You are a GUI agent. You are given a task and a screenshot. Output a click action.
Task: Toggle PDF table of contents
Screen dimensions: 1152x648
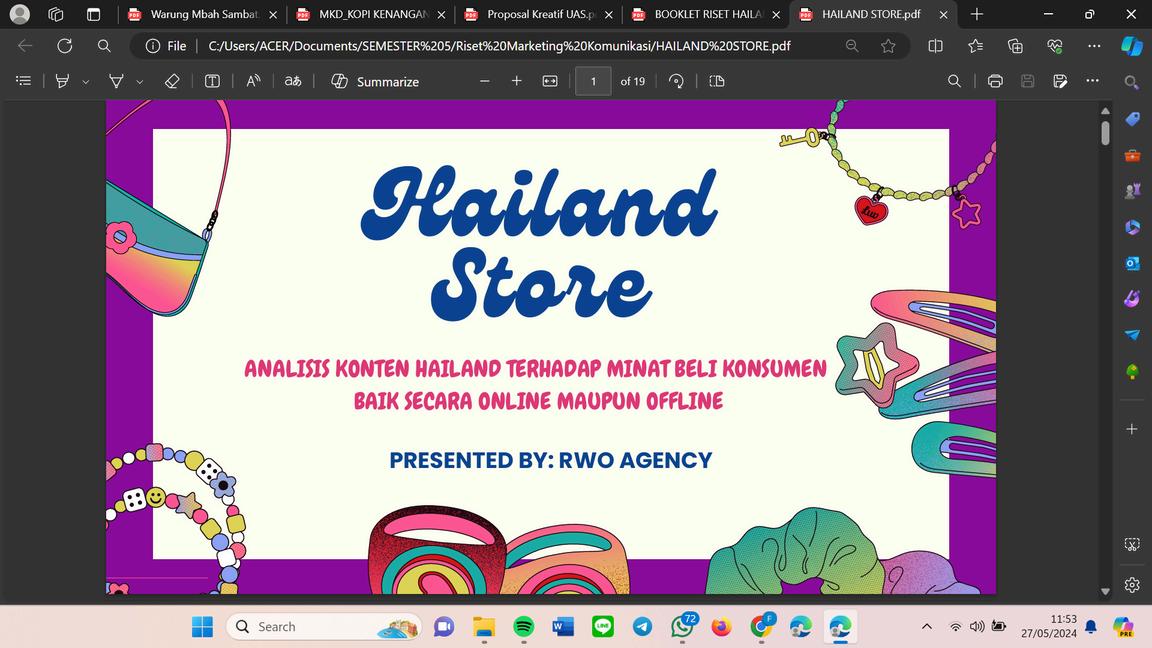(24, 81)
